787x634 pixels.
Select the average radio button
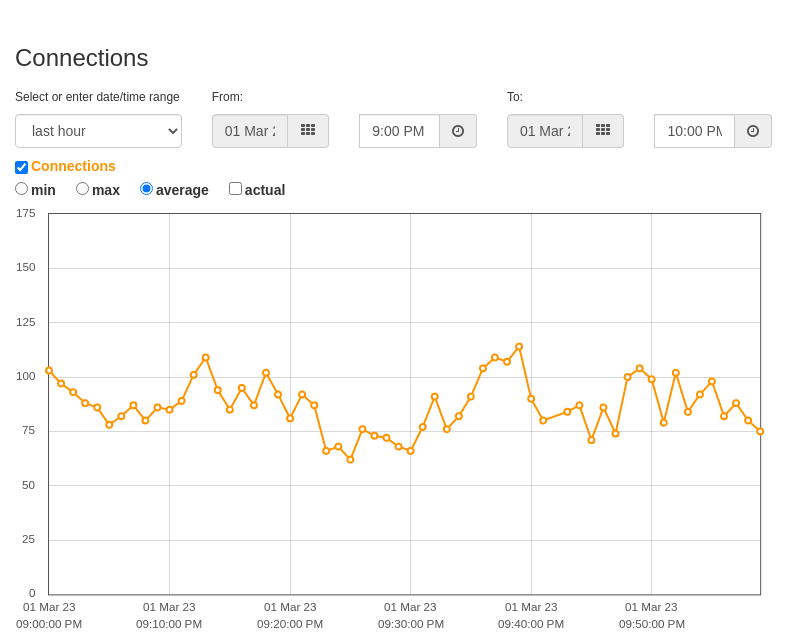146,189
